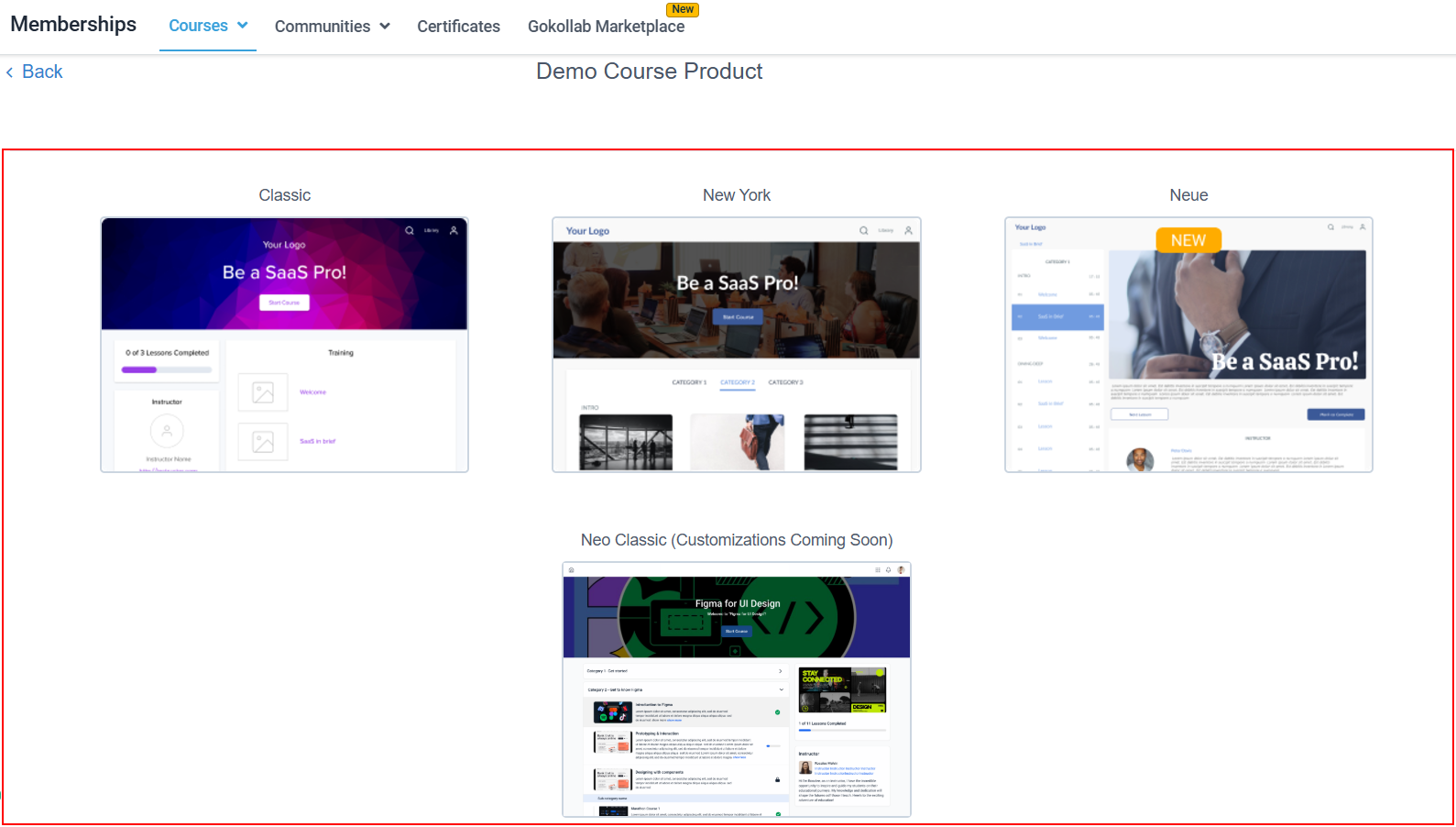Expand the Courses dropdown arrow
This screenshot has height=827, width=1456.
coord(243,26)
